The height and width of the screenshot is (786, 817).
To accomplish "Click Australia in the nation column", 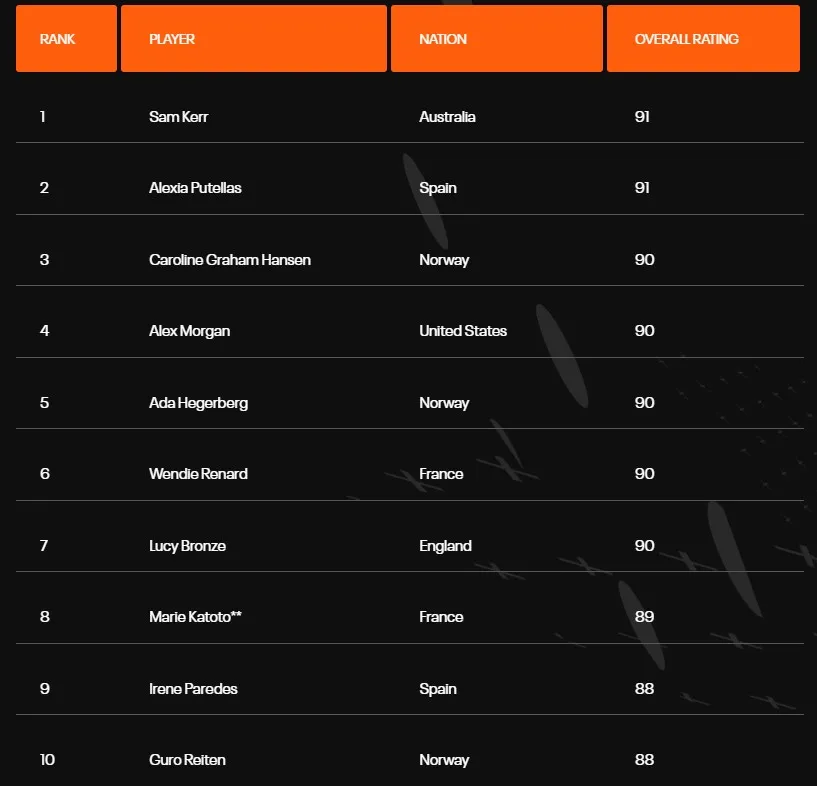I will click(x=447, y=117).
